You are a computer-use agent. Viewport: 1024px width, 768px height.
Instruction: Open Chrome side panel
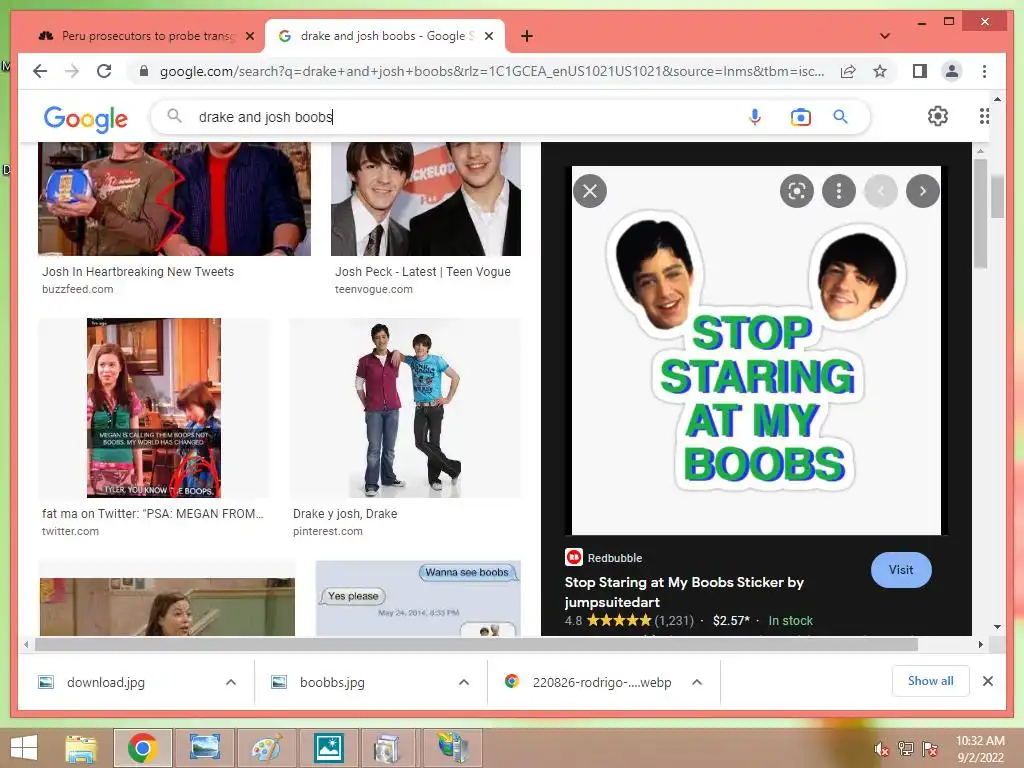920,71
